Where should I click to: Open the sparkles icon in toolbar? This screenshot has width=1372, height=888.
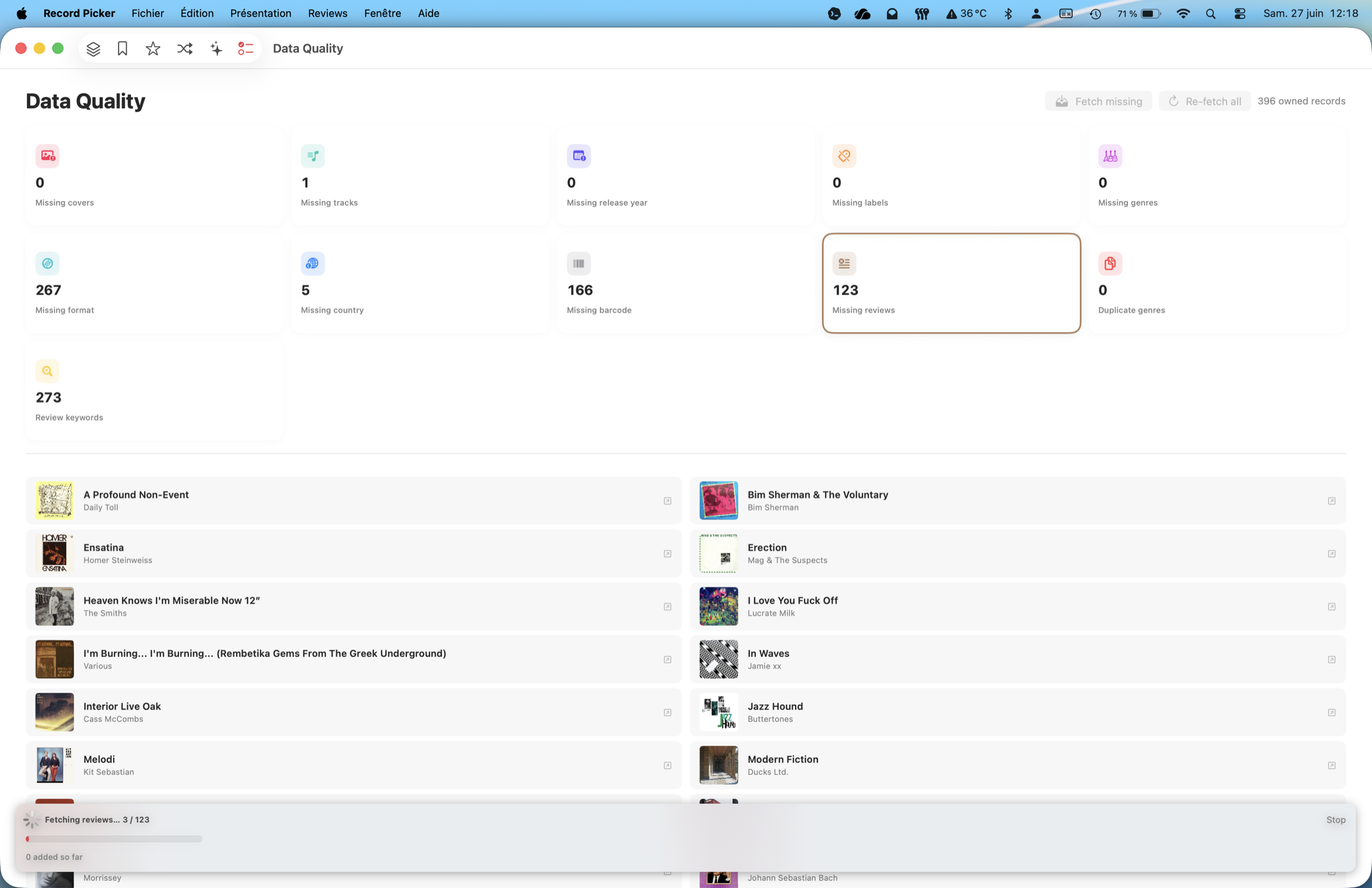(x=216, y=49)
